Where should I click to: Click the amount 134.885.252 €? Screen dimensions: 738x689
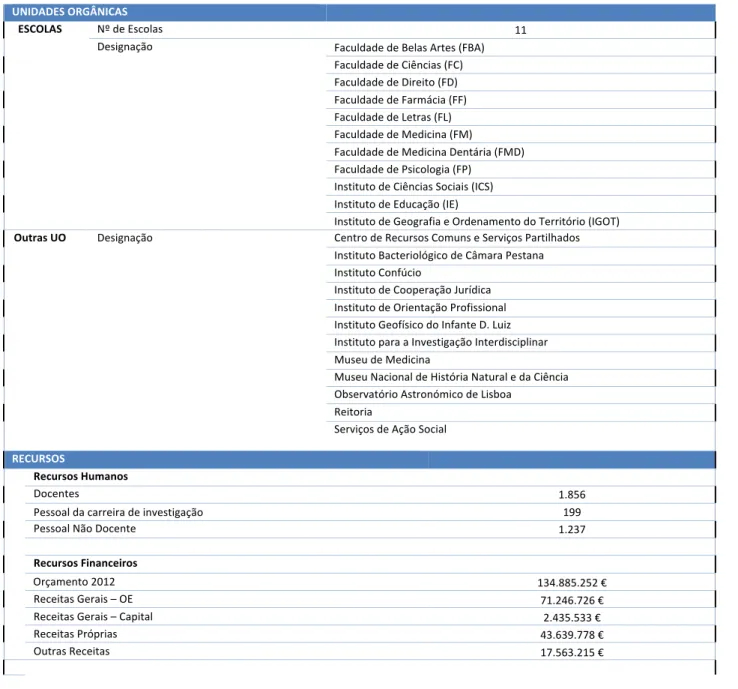572,583
